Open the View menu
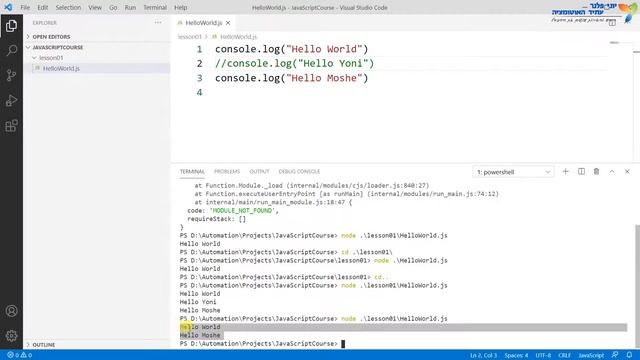640x360 pixels. (95, 7)
